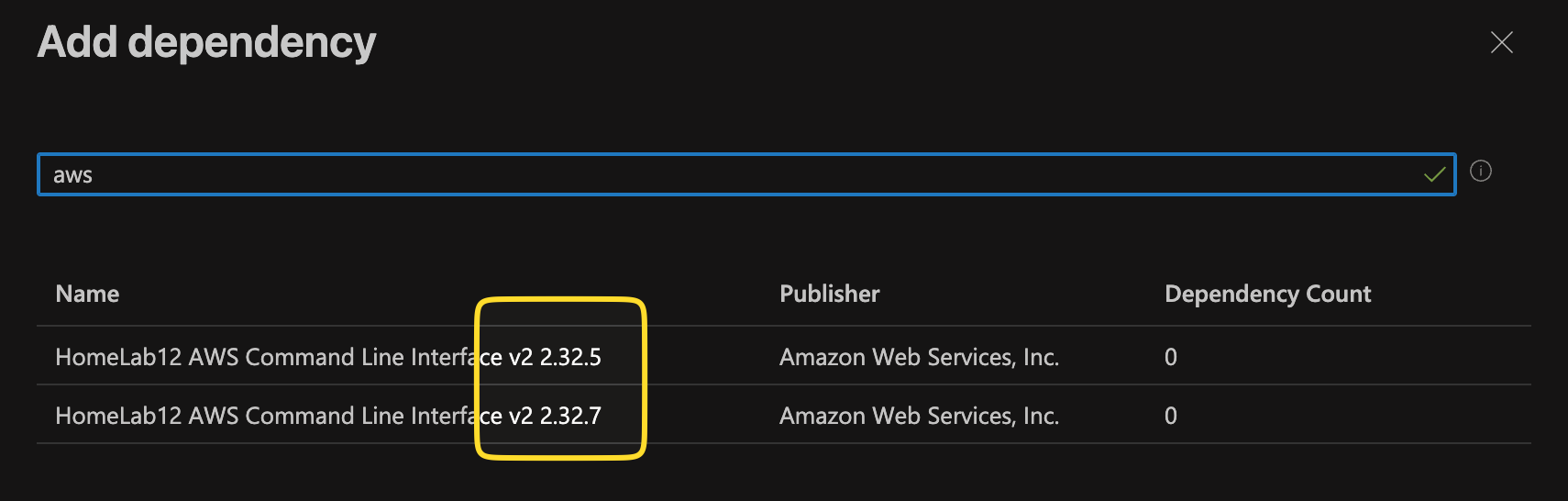Click the info icon beside search box
Image resolution: width=1568 pixels, height=501 pixels.
pos(1481,171)
